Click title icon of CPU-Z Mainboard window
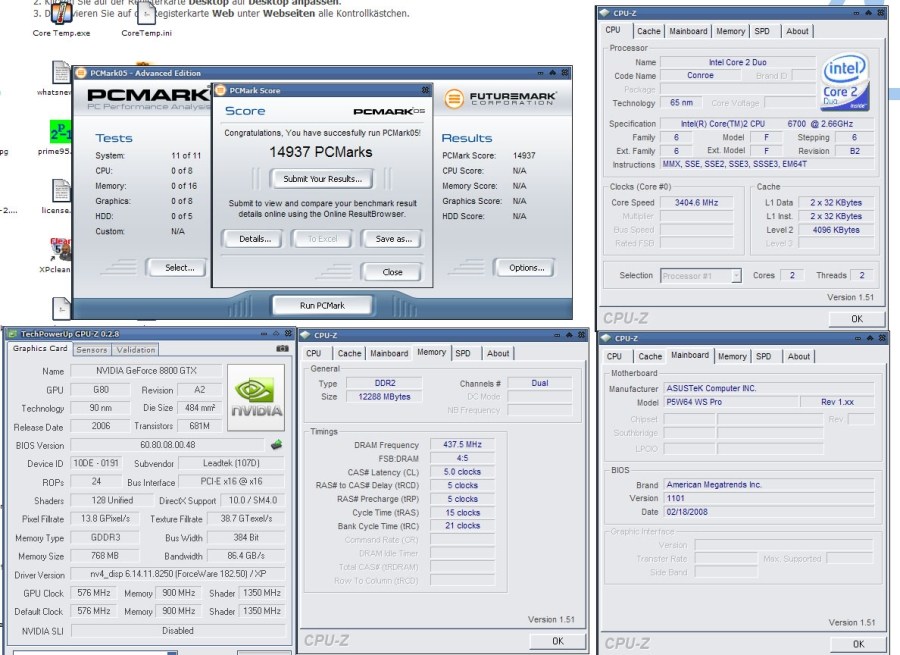Screen dimensions: 900x655 [x=606, y=339]
